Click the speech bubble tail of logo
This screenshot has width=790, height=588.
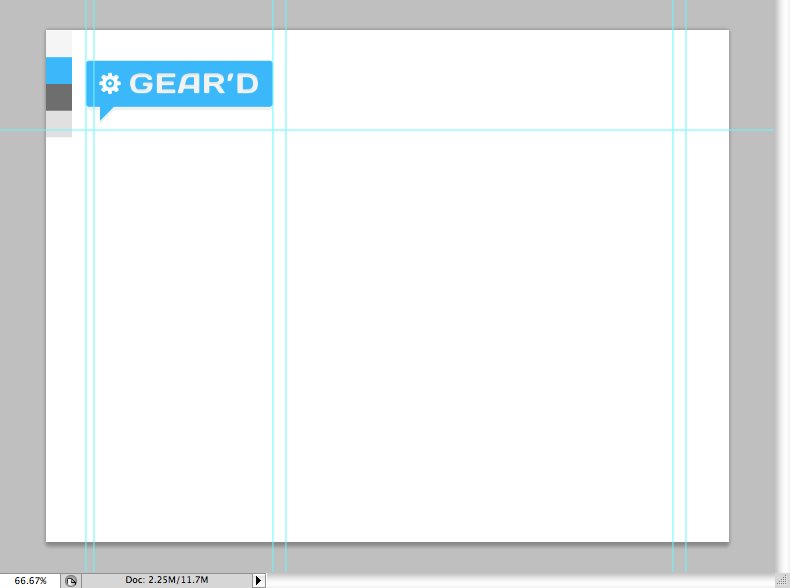tap(106, 113)
